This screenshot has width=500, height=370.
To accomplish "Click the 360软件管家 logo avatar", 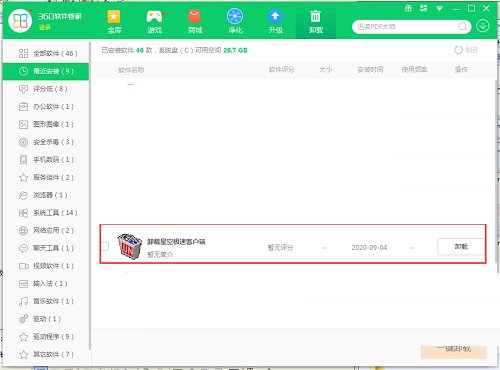I will [20, 21].
